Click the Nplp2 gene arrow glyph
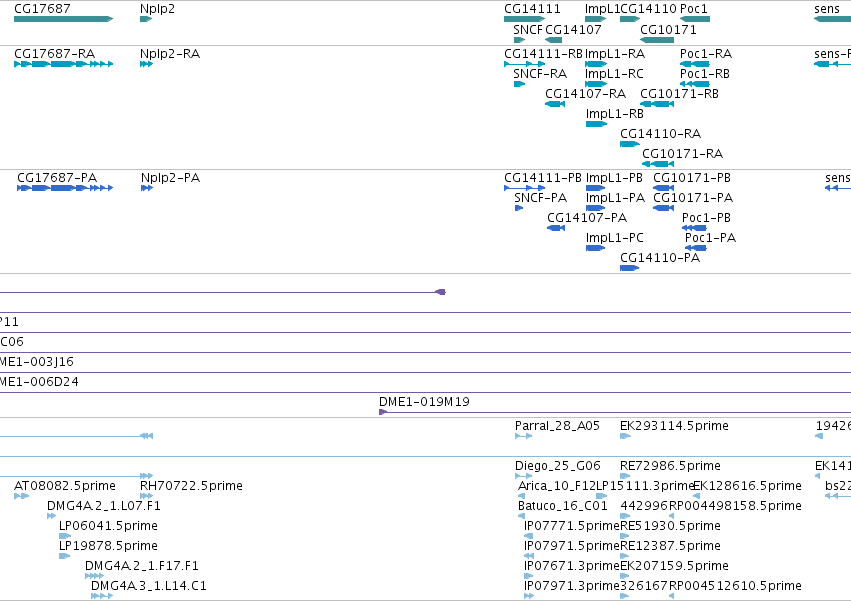The height and width of the screenshot is (601, 851). click(x=146, y=19)
